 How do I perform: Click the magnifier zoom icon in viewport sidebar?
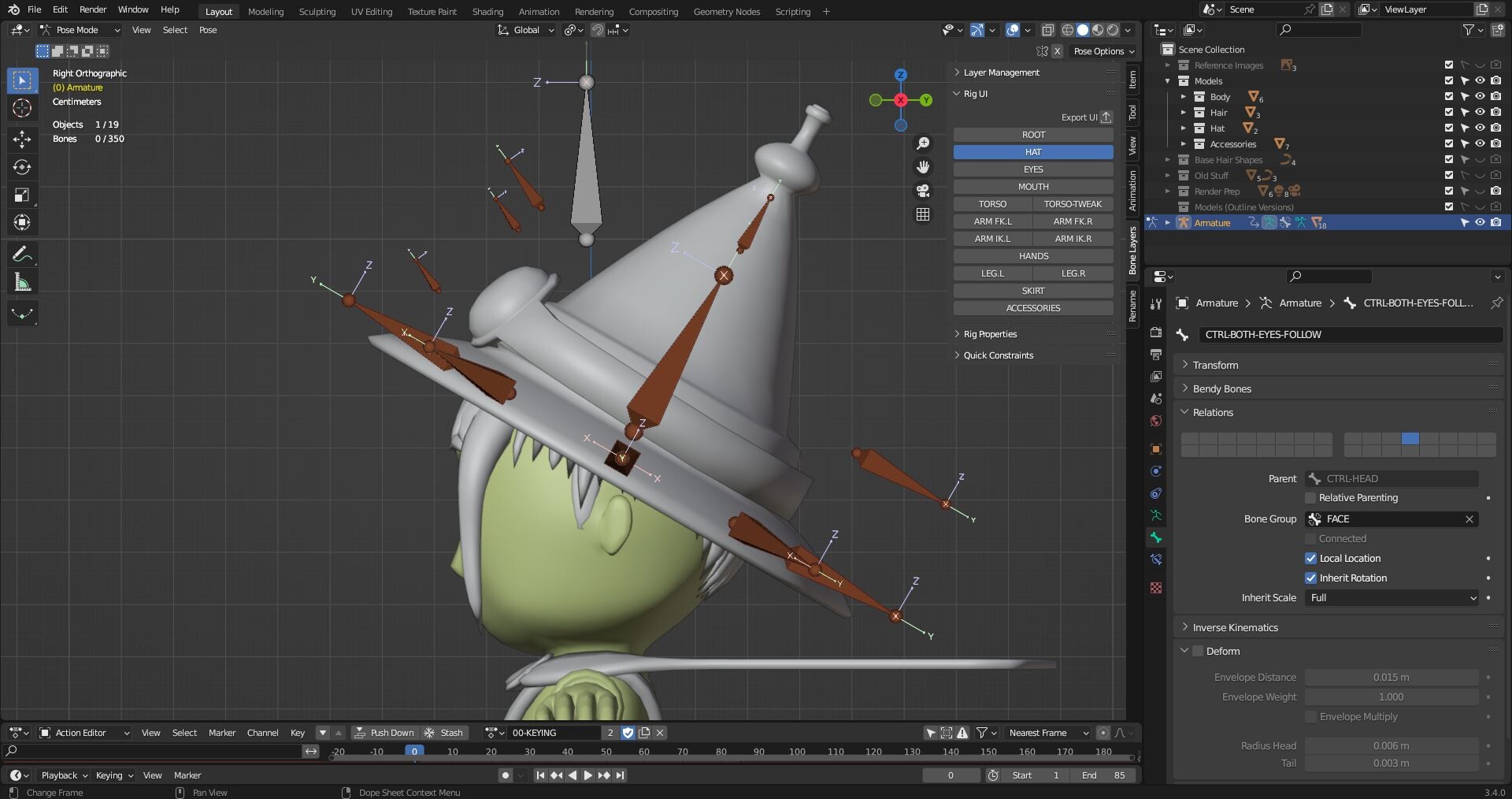923,143
